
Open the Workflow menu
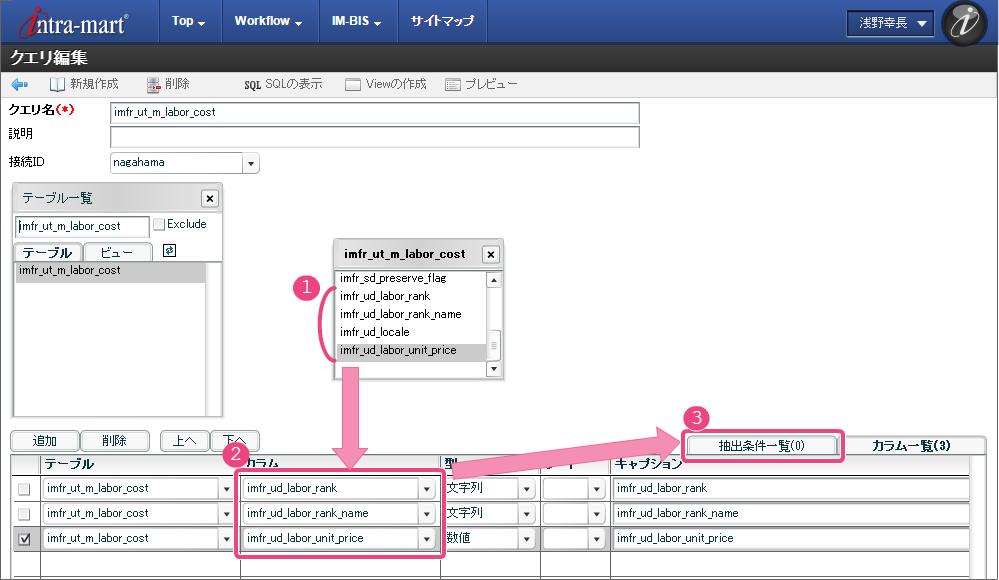click(x=269, y=21)
